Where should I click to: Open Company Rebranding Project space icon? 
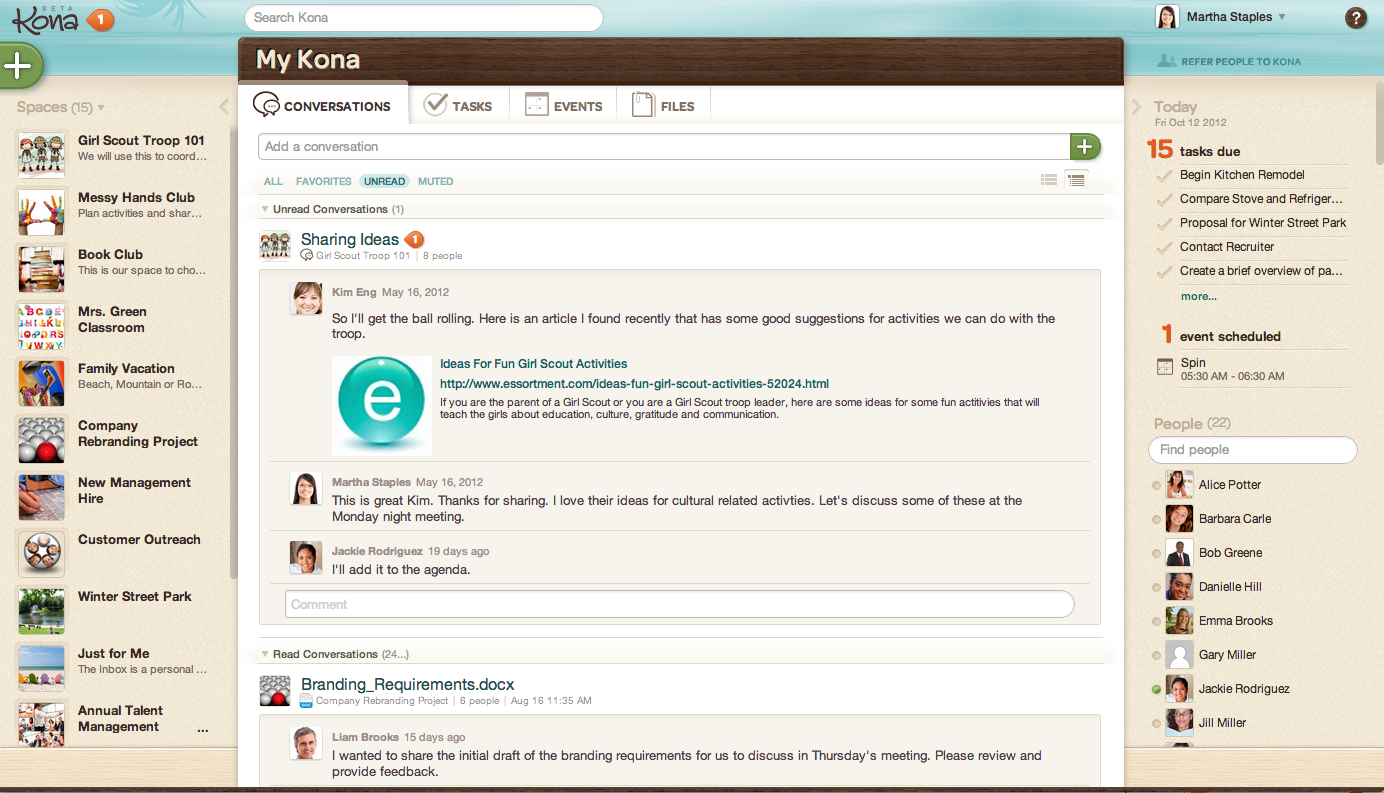(x=42, y=440)
